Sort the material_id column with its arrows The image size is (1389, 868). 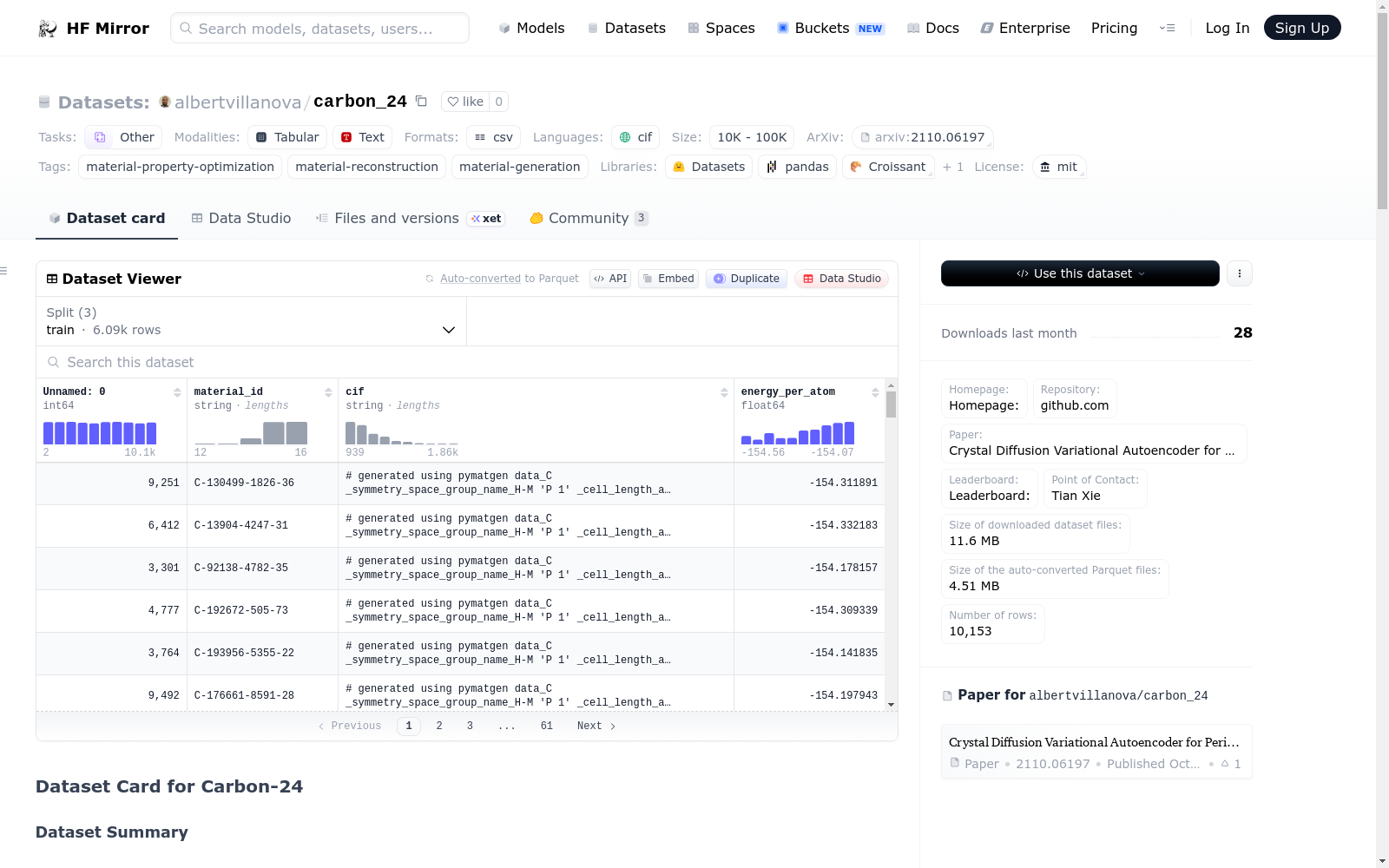point(328,392)
